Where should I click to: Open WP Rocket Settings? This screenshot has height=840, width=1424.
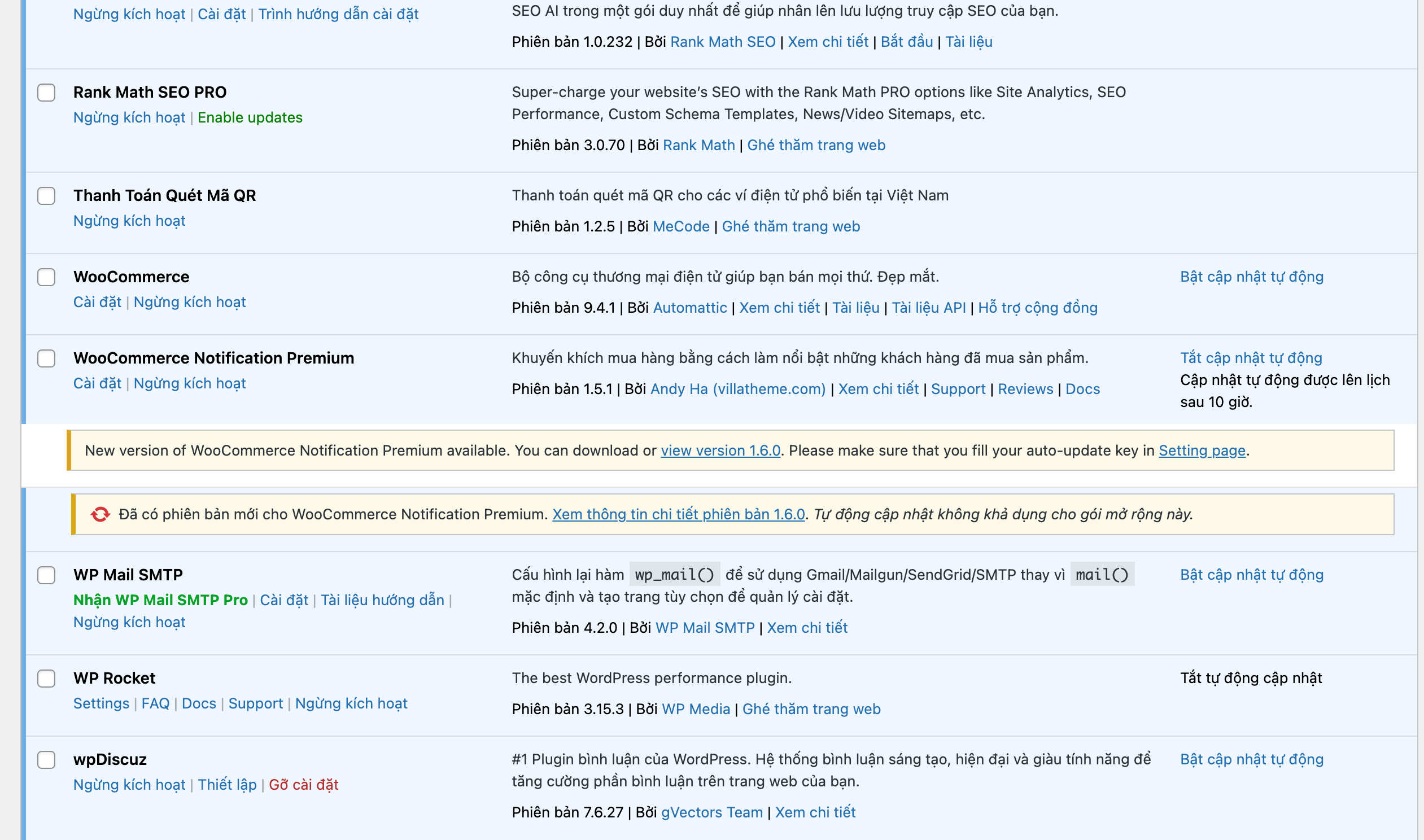pos(101,703)
